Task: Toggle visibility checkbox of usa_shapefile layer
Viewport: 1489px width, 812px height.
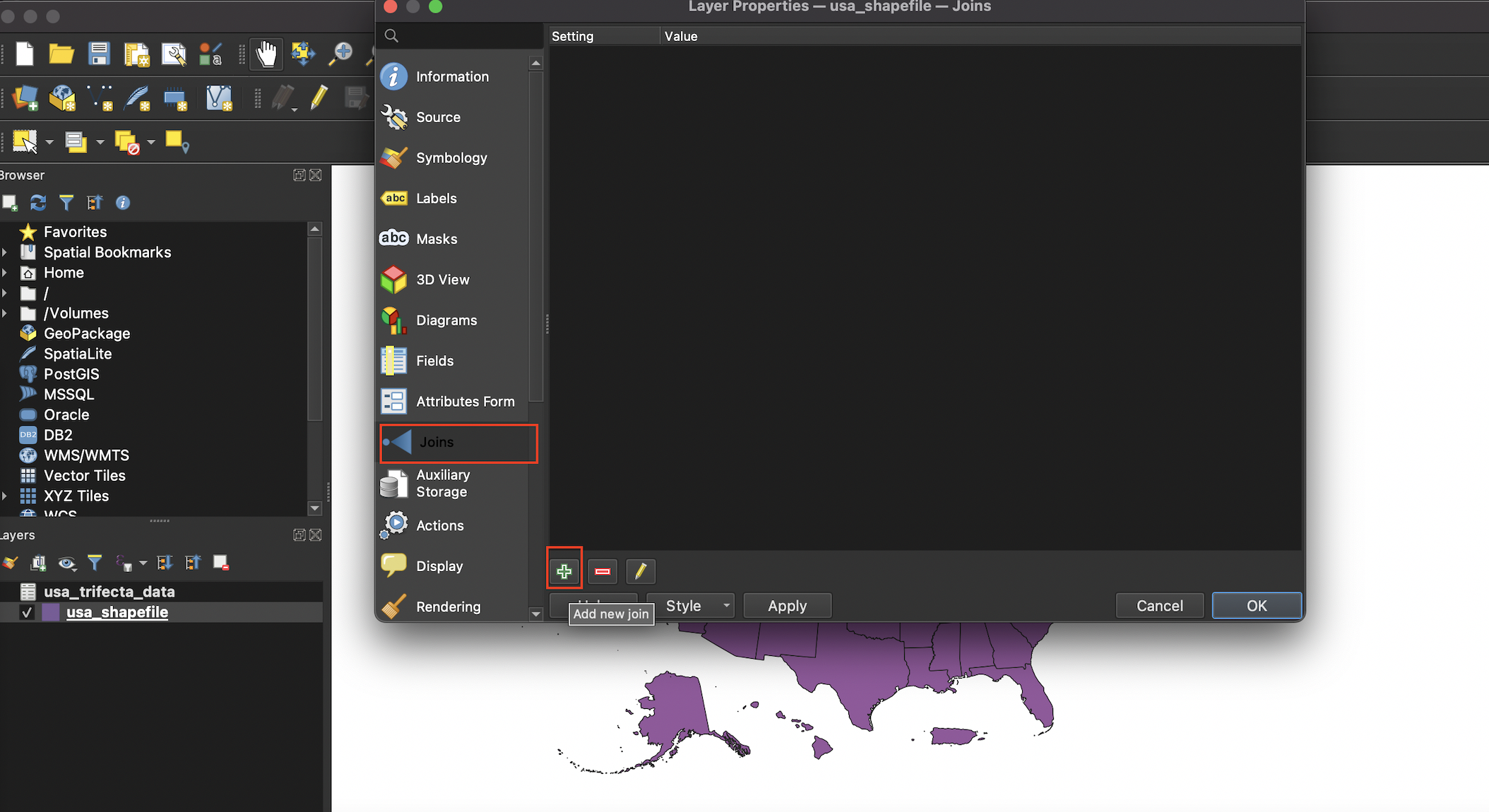Action: [27, 612]
